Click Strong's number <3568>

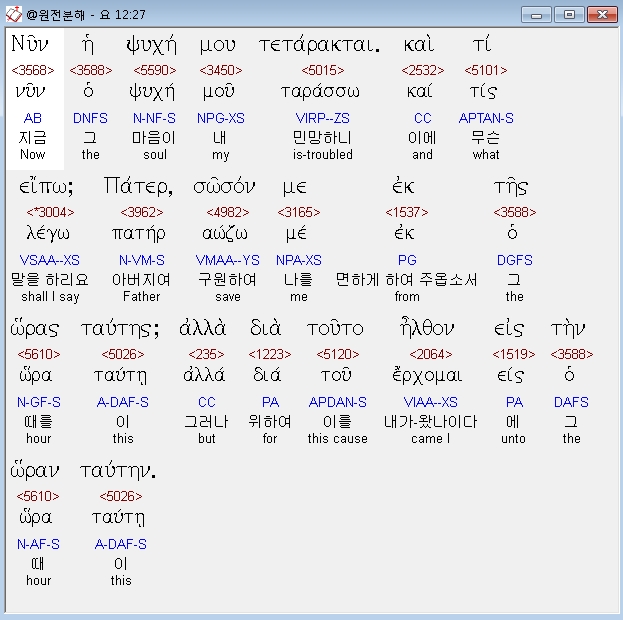coord(33,70)
